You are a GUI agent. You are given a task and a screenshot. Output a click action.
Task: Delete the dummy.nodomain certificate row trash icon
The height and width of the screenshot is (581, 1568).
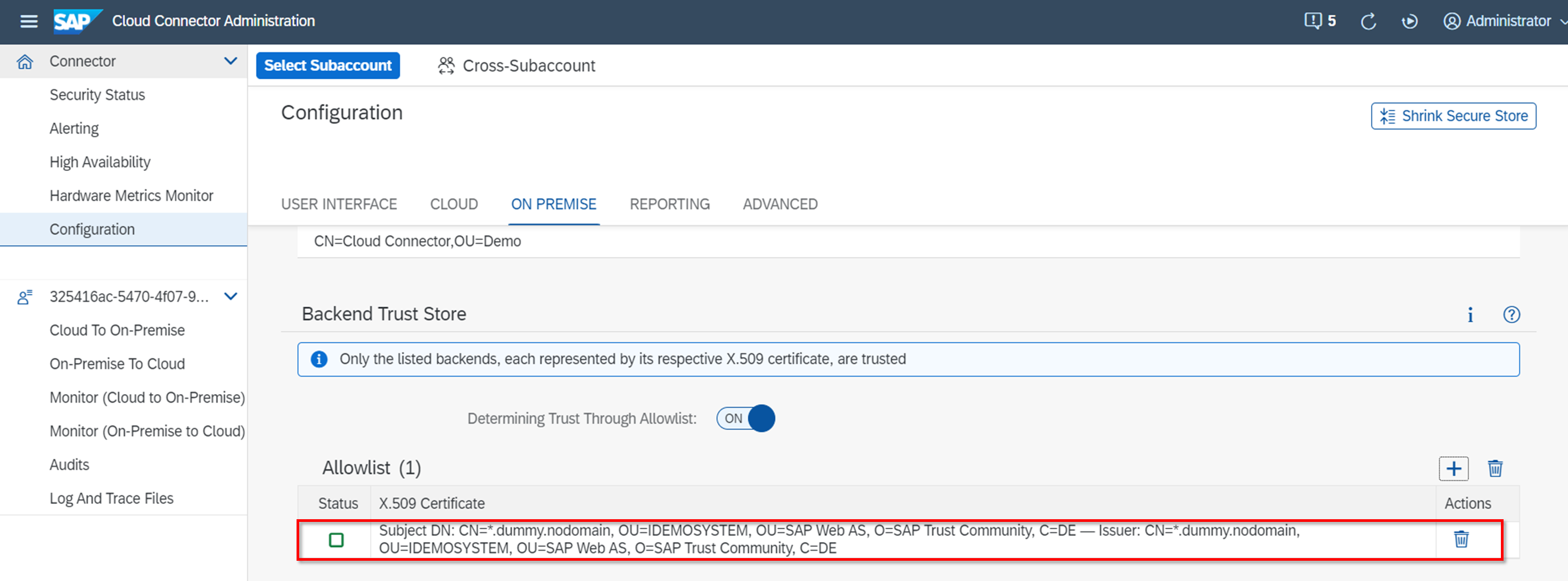[1461, 539]
